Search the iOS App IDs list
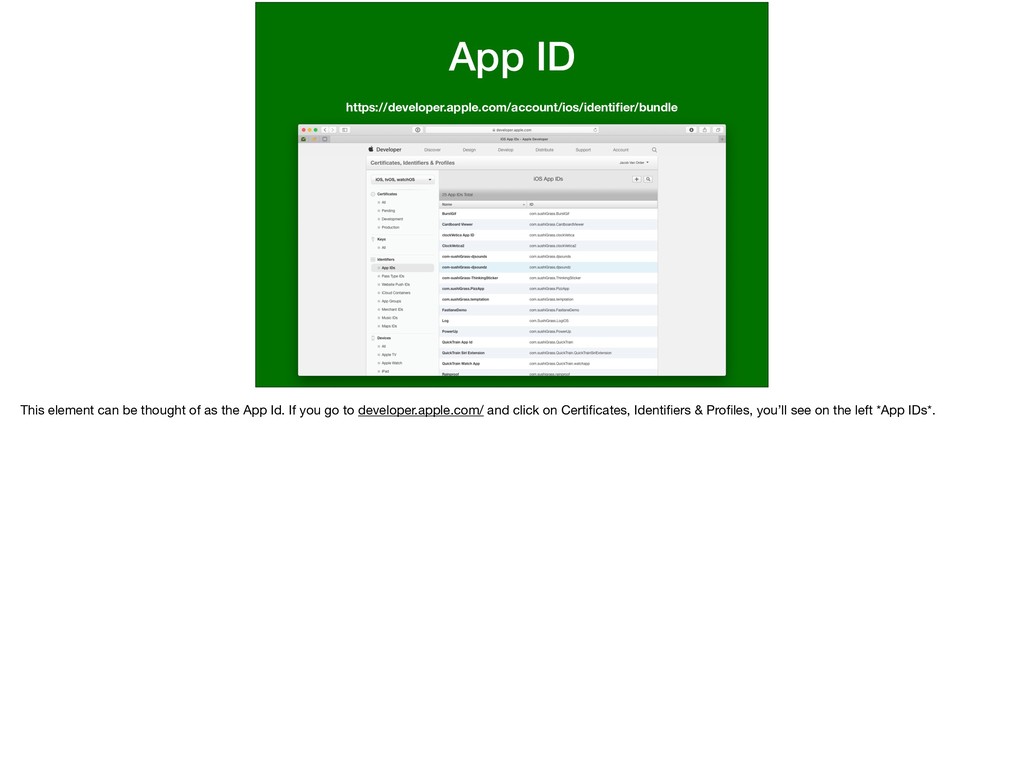Viewport: 1024px width, 764px height. click(648, 179)
